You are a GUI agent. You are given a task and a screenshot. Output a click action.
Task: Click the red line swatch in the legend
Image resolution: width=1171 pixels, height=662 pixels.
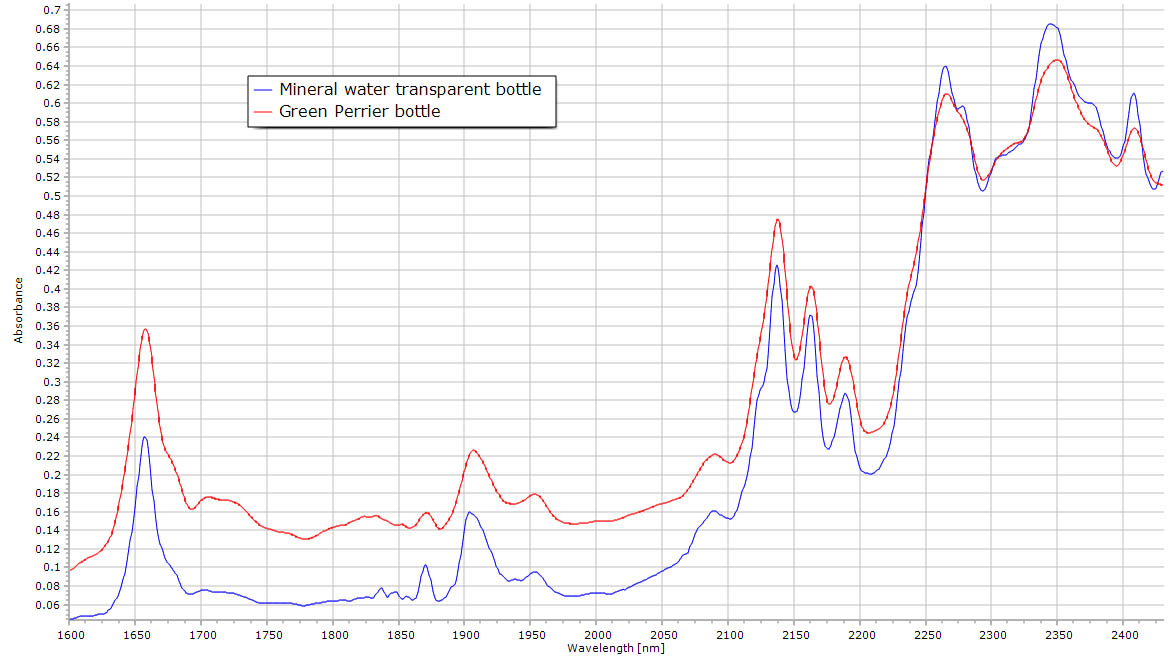(264, 112)
